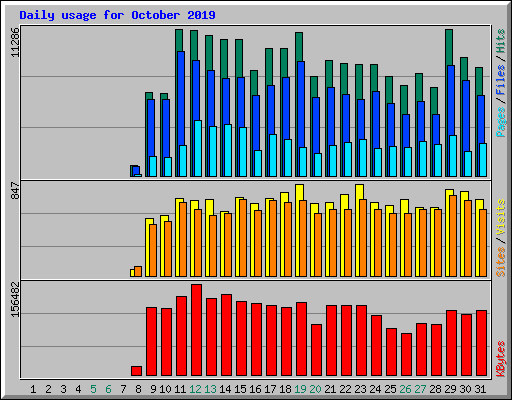512x400 pixels.
Task: Click day 17 on the date axis
Action: pos(270,389)
